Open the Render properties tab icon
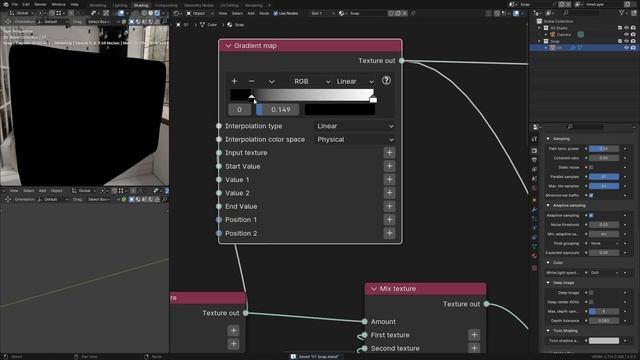The height and width of the screenshot is (360, 640). (x=534, y=151)
